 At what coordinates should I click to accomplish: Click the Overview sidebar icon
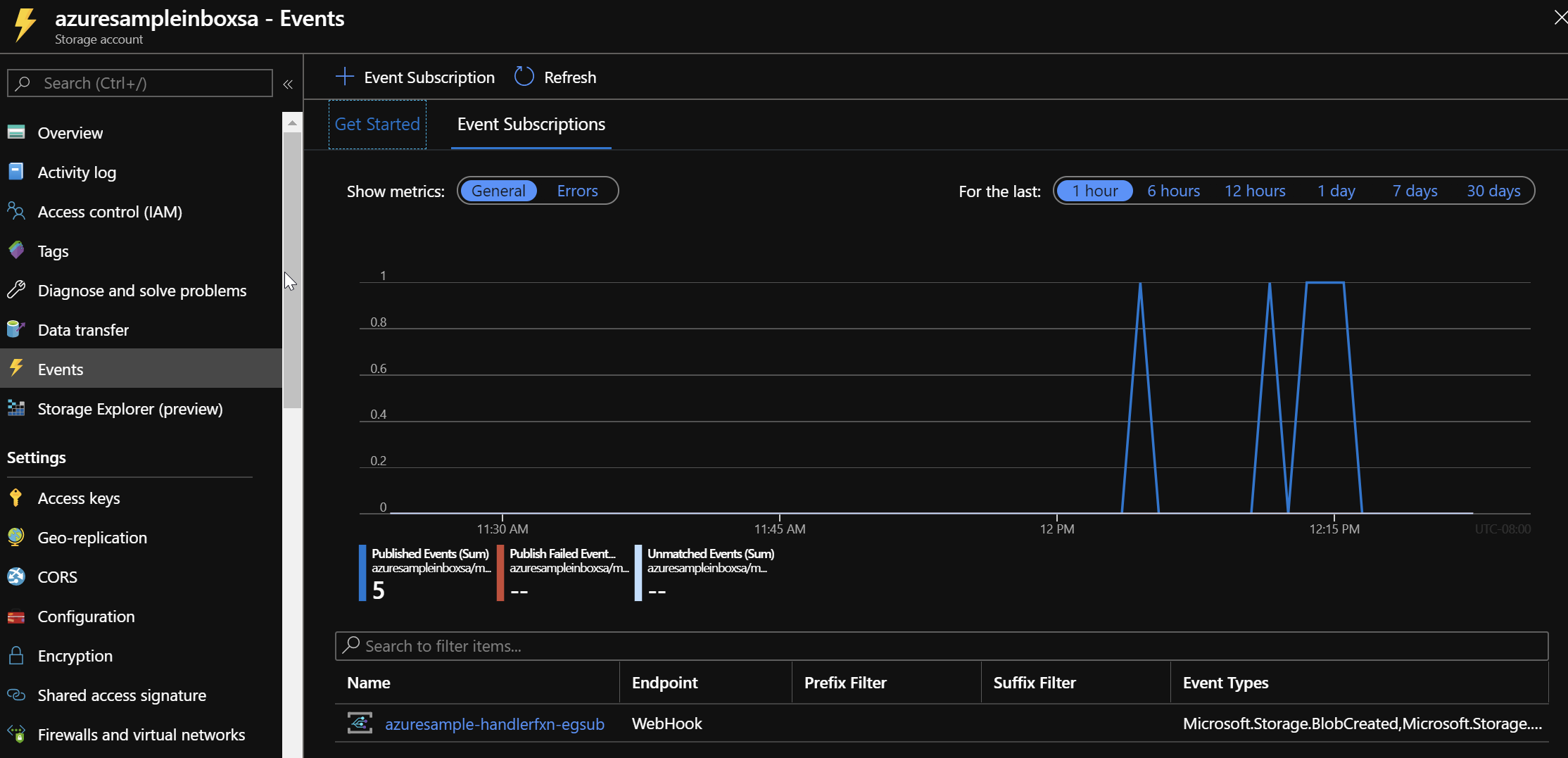(16, 132)
